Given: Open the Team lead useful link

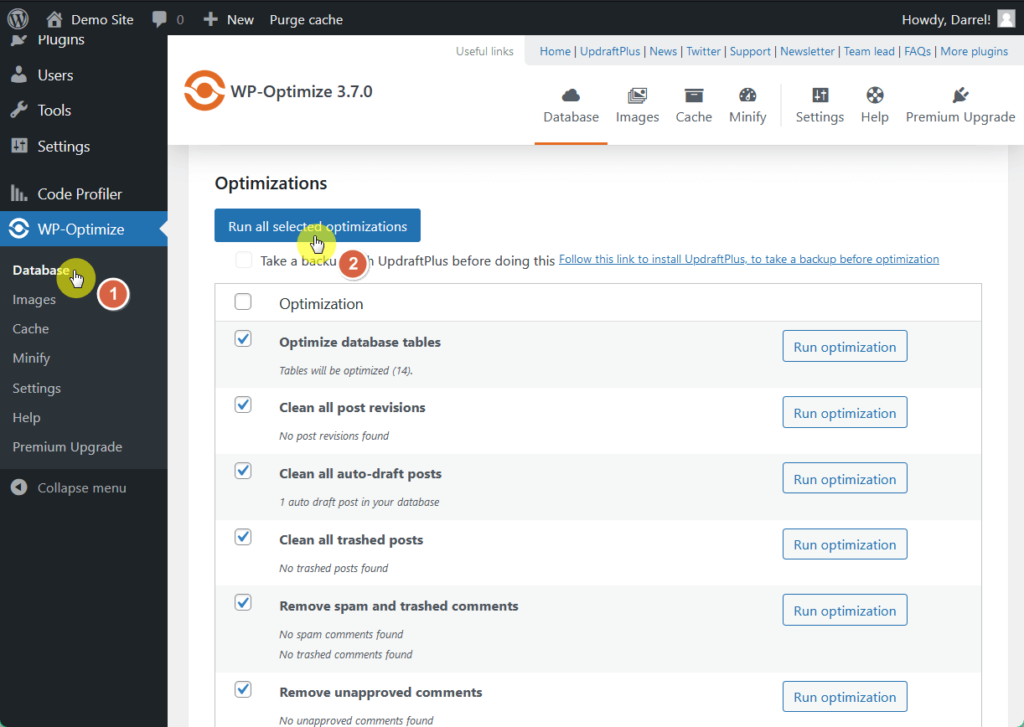Looking at the screenshot, I should coord(869,51).
